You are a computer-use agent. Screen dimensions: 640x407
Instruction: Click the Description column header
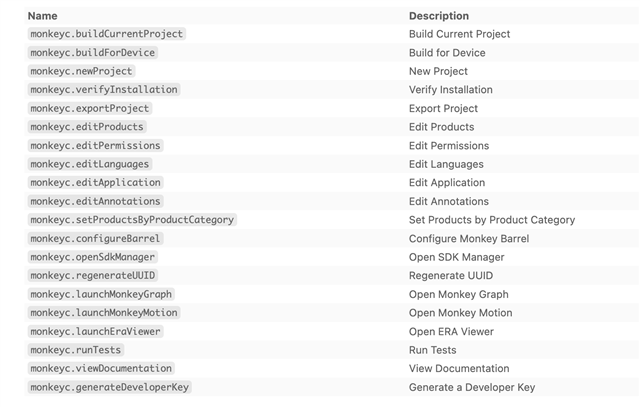438,16
